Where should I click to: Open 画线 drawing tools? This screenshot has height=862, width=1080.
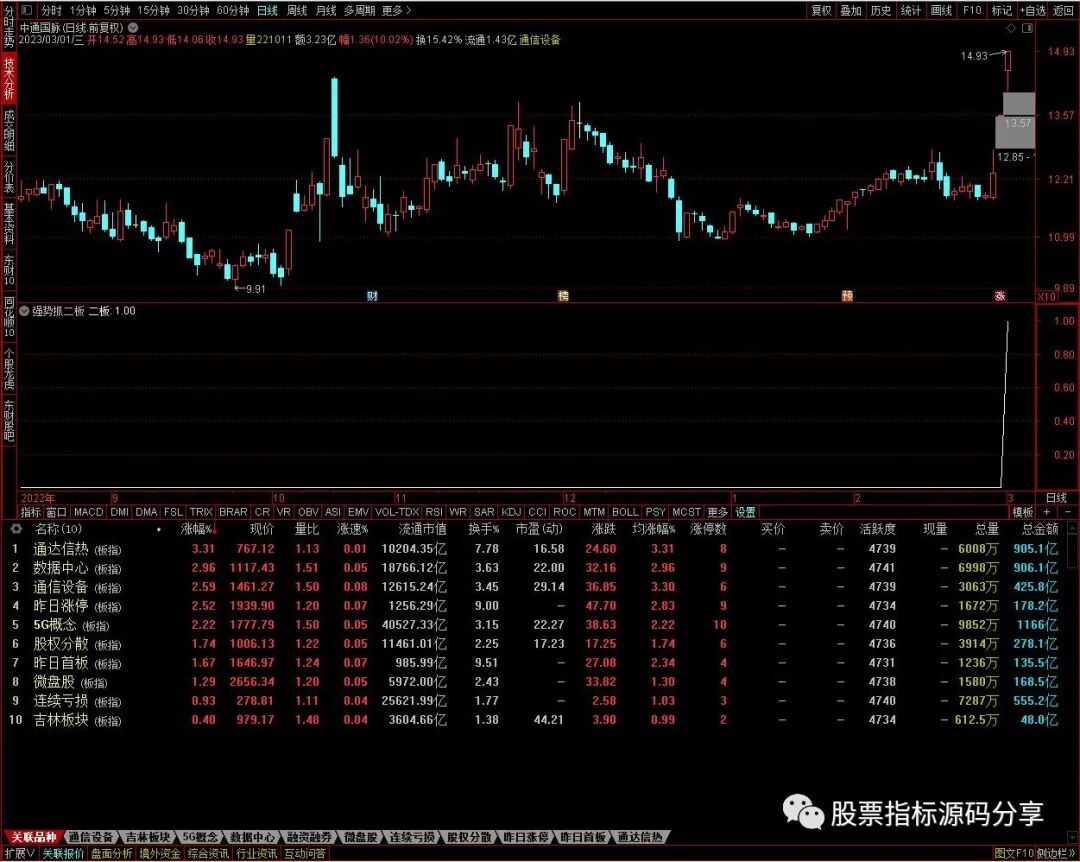click(x=941, y=10)
